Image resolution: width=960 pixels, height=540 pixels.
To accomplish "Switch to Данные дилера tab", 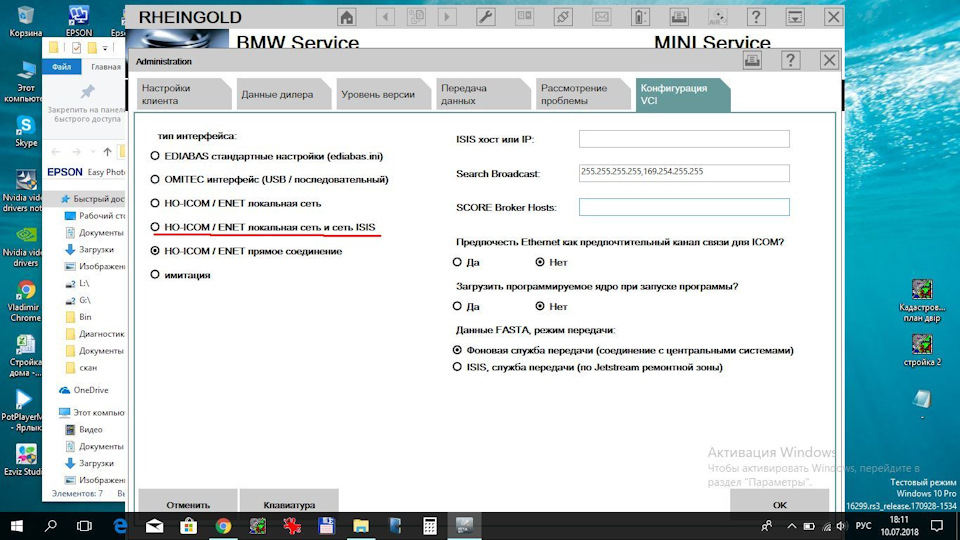I will pyautogui.click(x=283, y=94).
